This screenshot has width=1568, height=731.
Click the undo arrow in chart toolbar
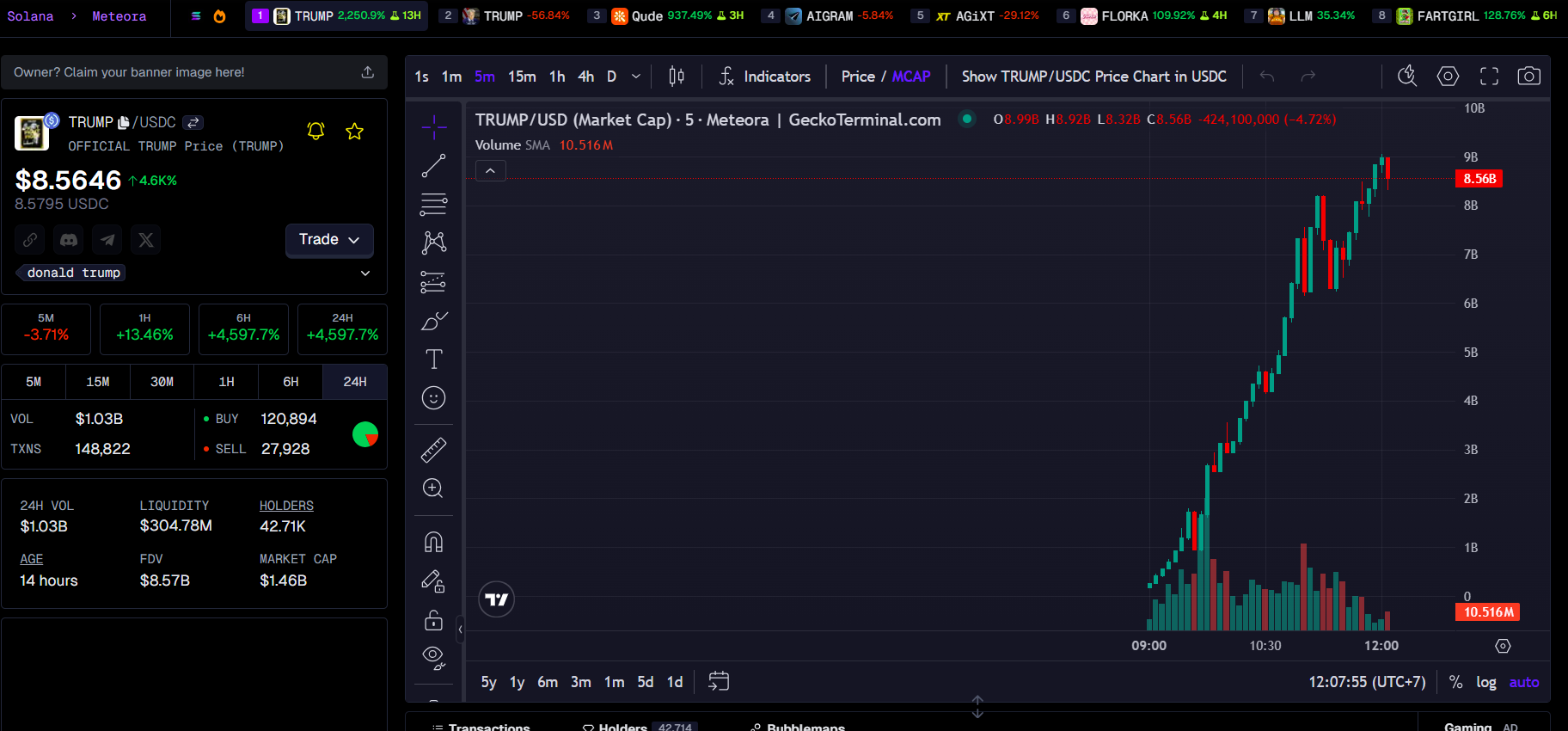click(1267, 77)
